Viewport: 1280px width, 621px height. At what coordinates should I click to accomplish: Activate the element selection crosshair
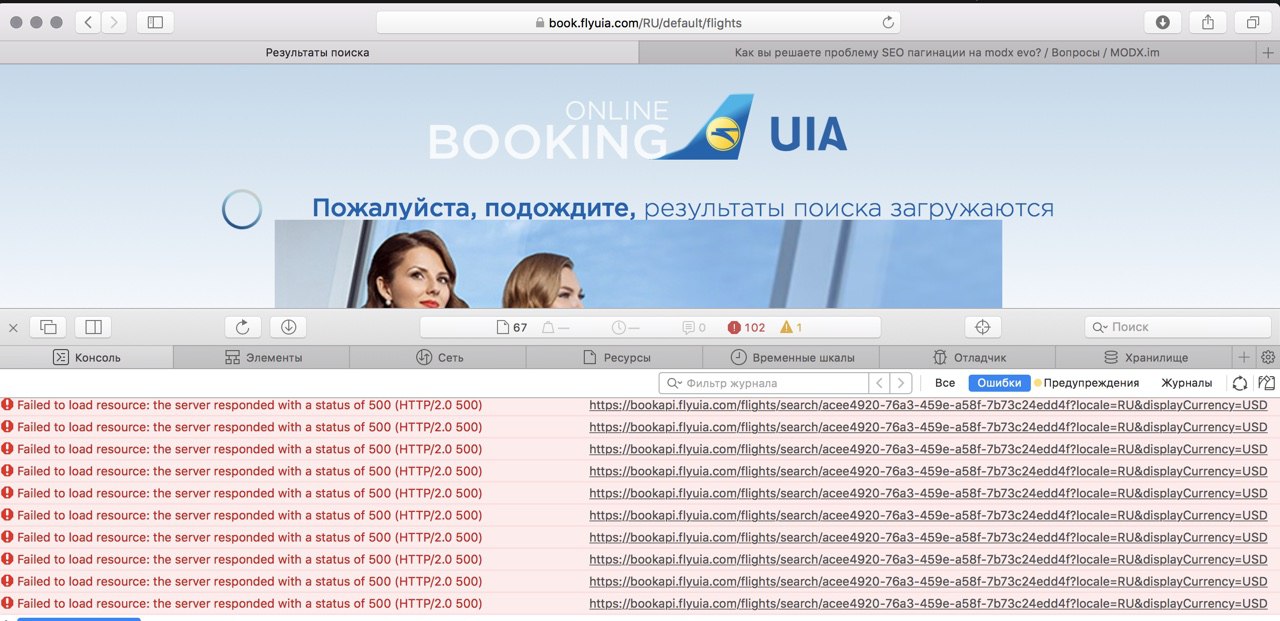tap(982, 327)
